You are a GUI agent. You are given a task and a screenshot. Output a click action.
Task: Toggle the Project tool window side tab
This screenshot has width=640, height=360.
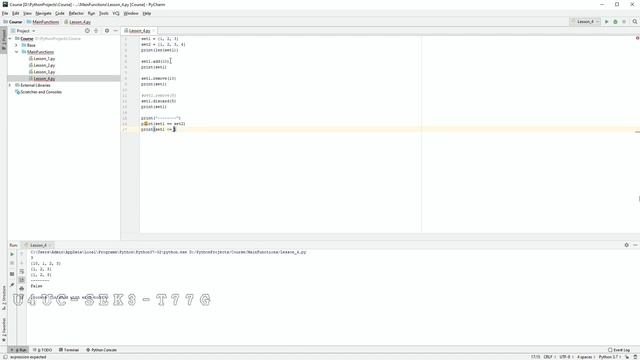click(x=4, y=39)
